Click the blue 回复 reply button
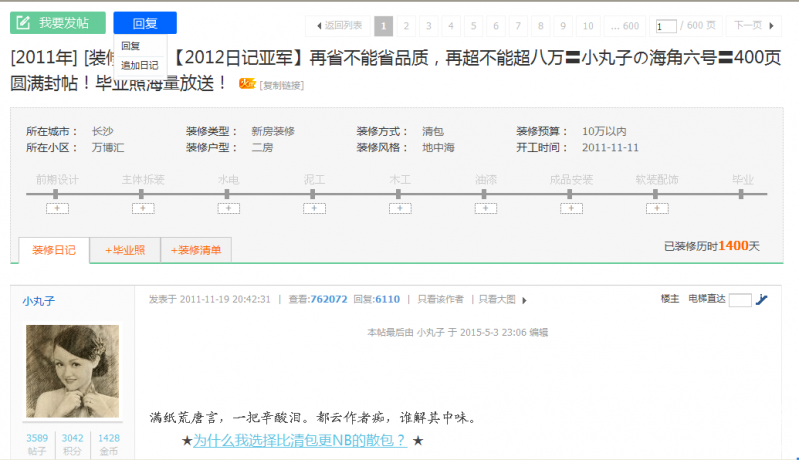The width and height of the screenshot is (799, 460). pos(145,23)
